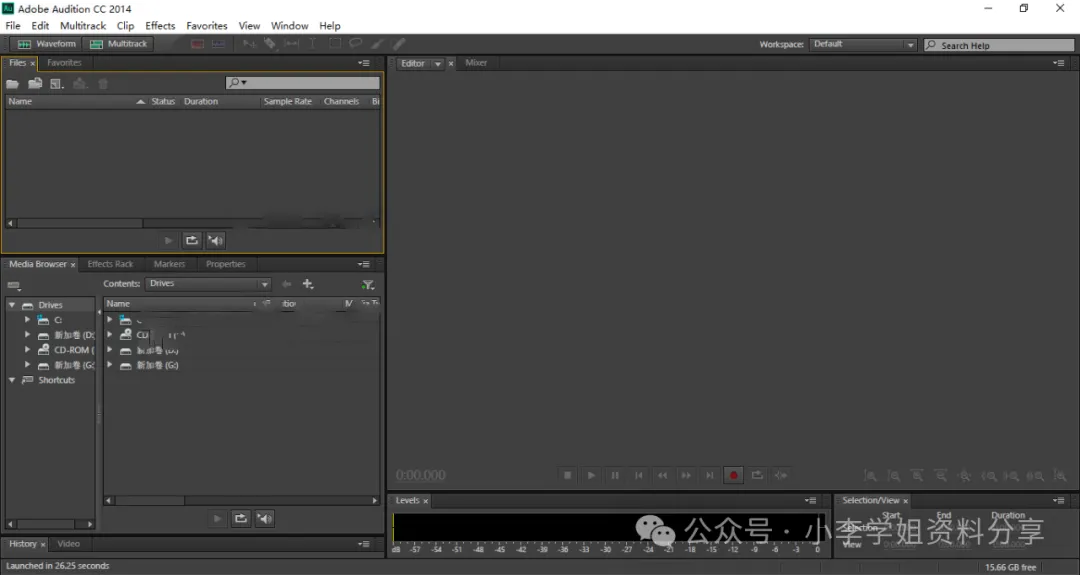The image size is (1080, 575).
Task: Open the Effects menu
Action: (x=160, y=25)
